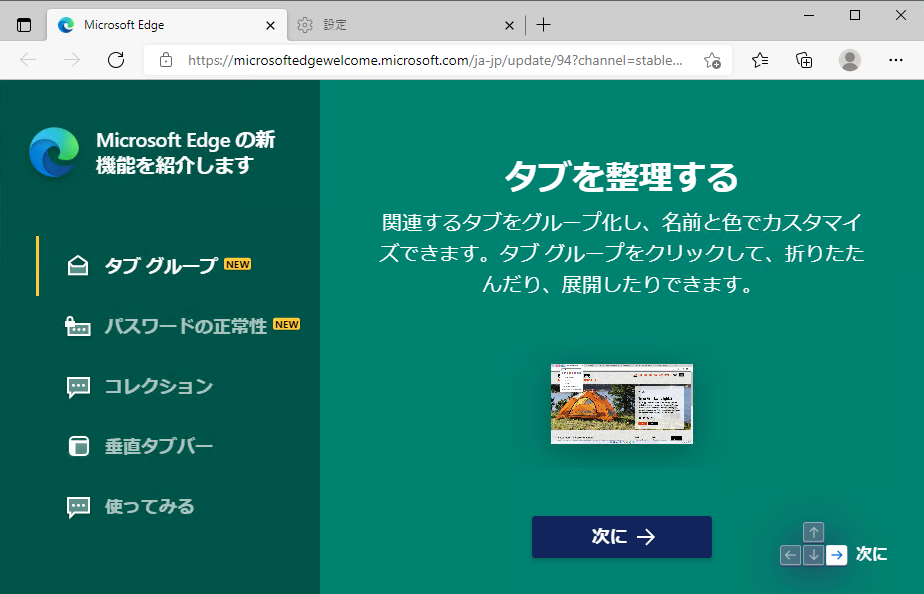This screenshot has height=594, width=924.
Task: Click the Edge logo on Microsoft Edge tab
Action: [66, 25]
